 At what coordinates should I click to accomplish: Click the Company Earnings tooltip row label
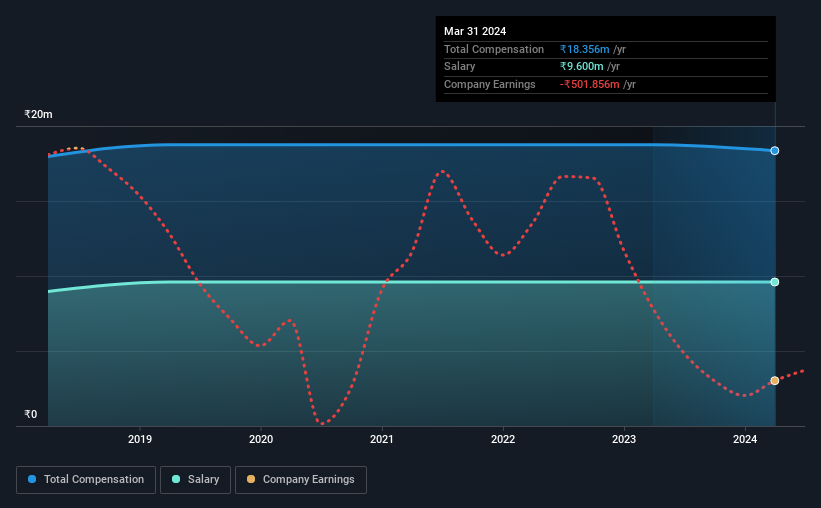tap(490, 84)
